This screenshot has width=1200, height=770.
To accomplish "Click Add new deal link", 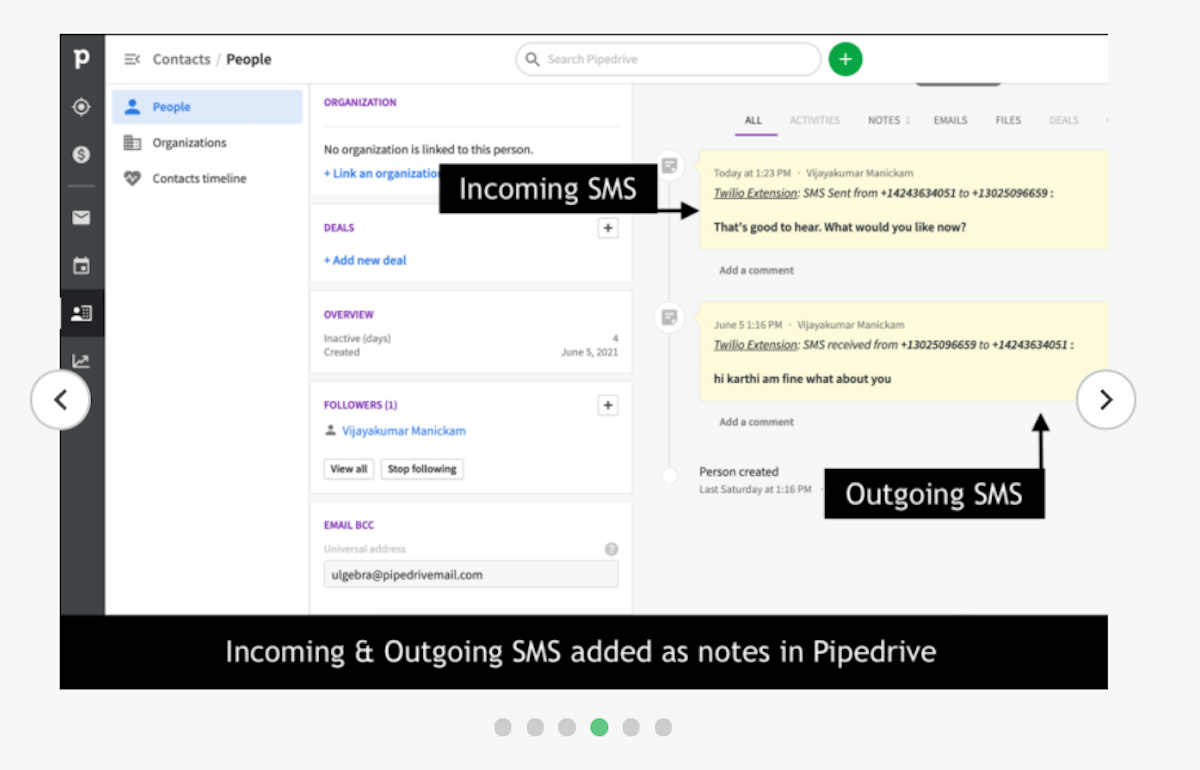I will click(365, 260).
